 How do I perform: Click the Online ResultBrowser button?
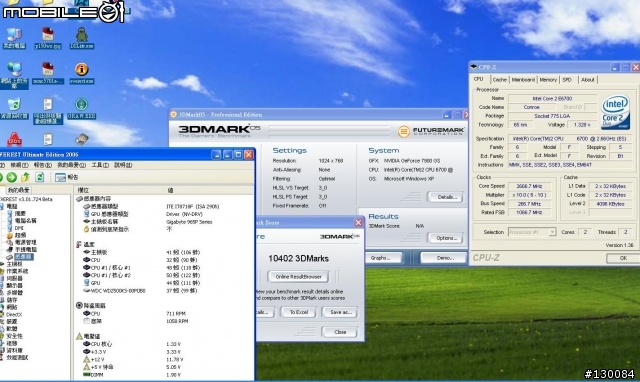click(x=298, y=277)
